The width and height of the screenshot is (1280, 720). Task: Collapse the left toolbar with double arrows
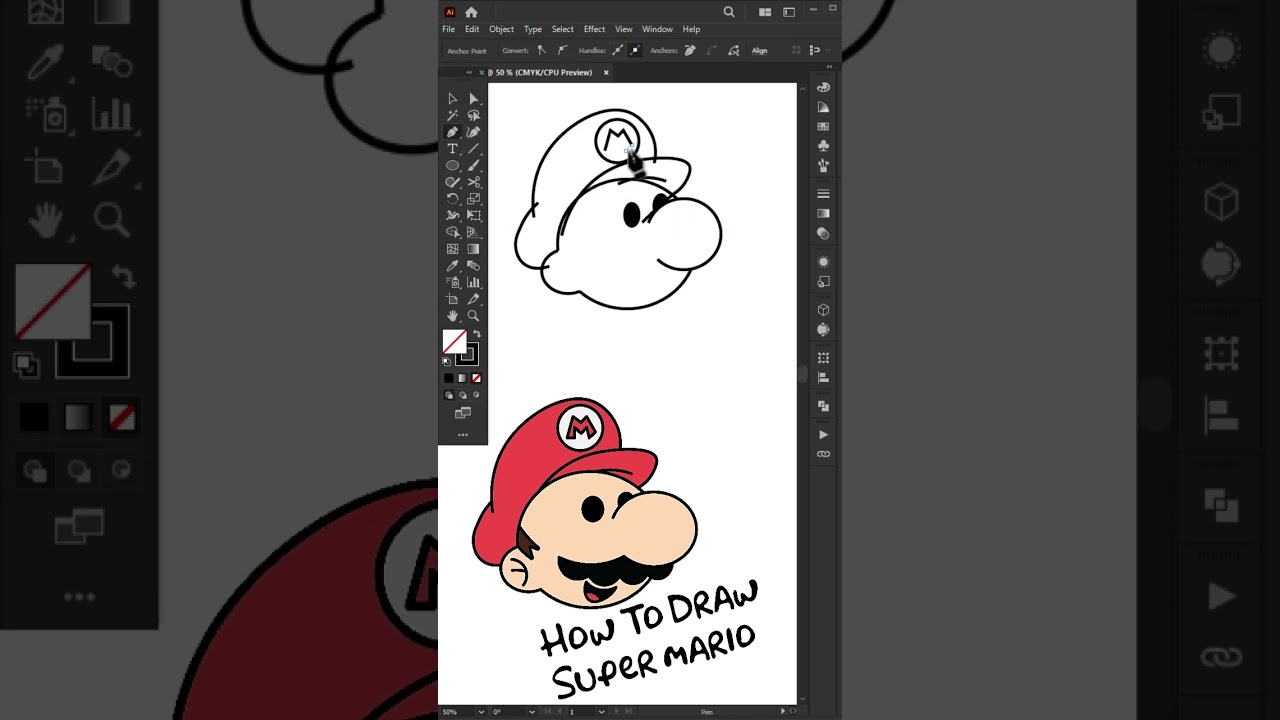click(469, 72)
